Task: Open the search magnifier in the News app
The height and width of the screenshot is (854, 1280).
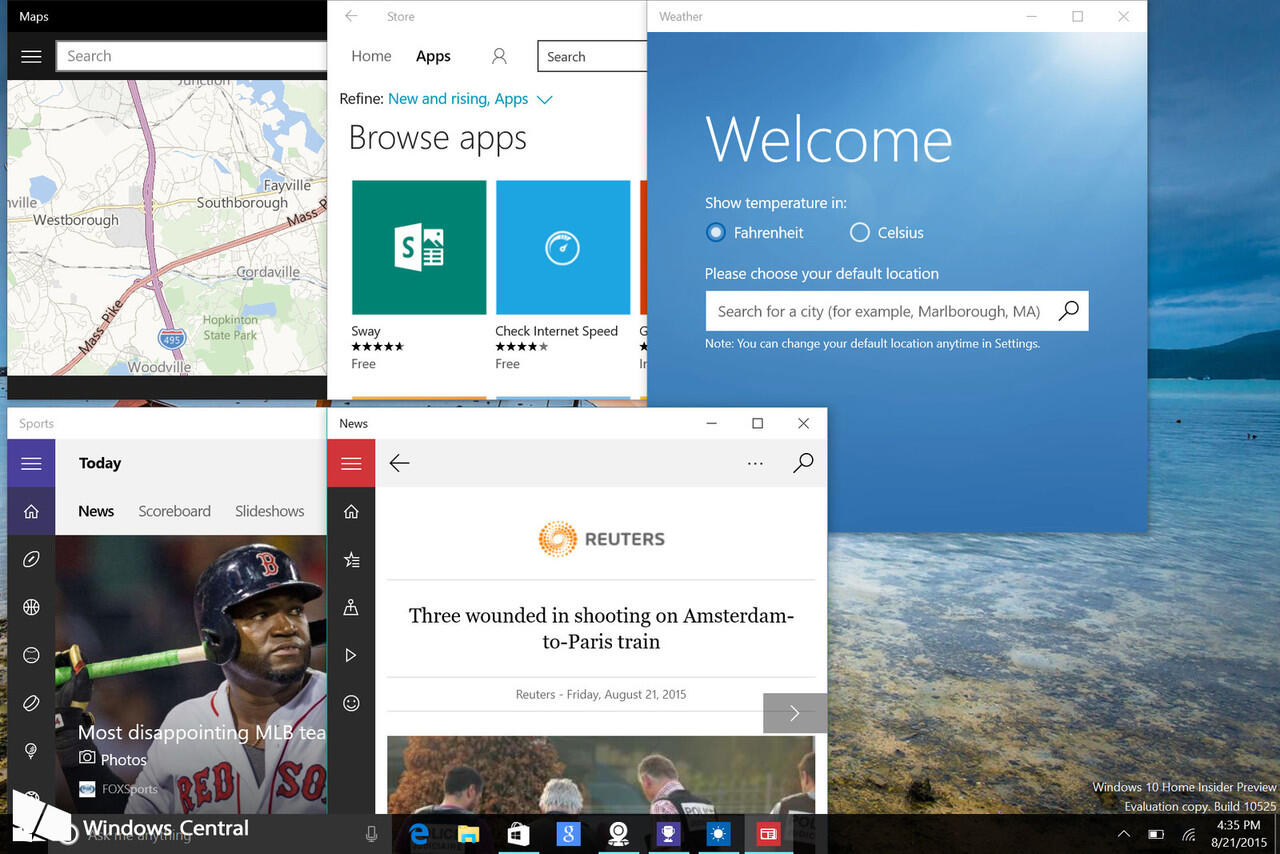Action: pos(803,463)
